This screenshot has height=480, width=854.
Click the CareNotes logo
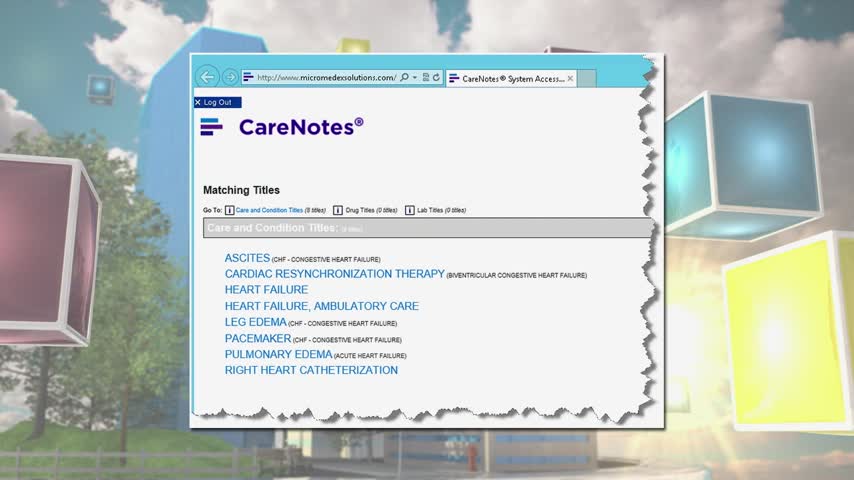click(282, 126)
